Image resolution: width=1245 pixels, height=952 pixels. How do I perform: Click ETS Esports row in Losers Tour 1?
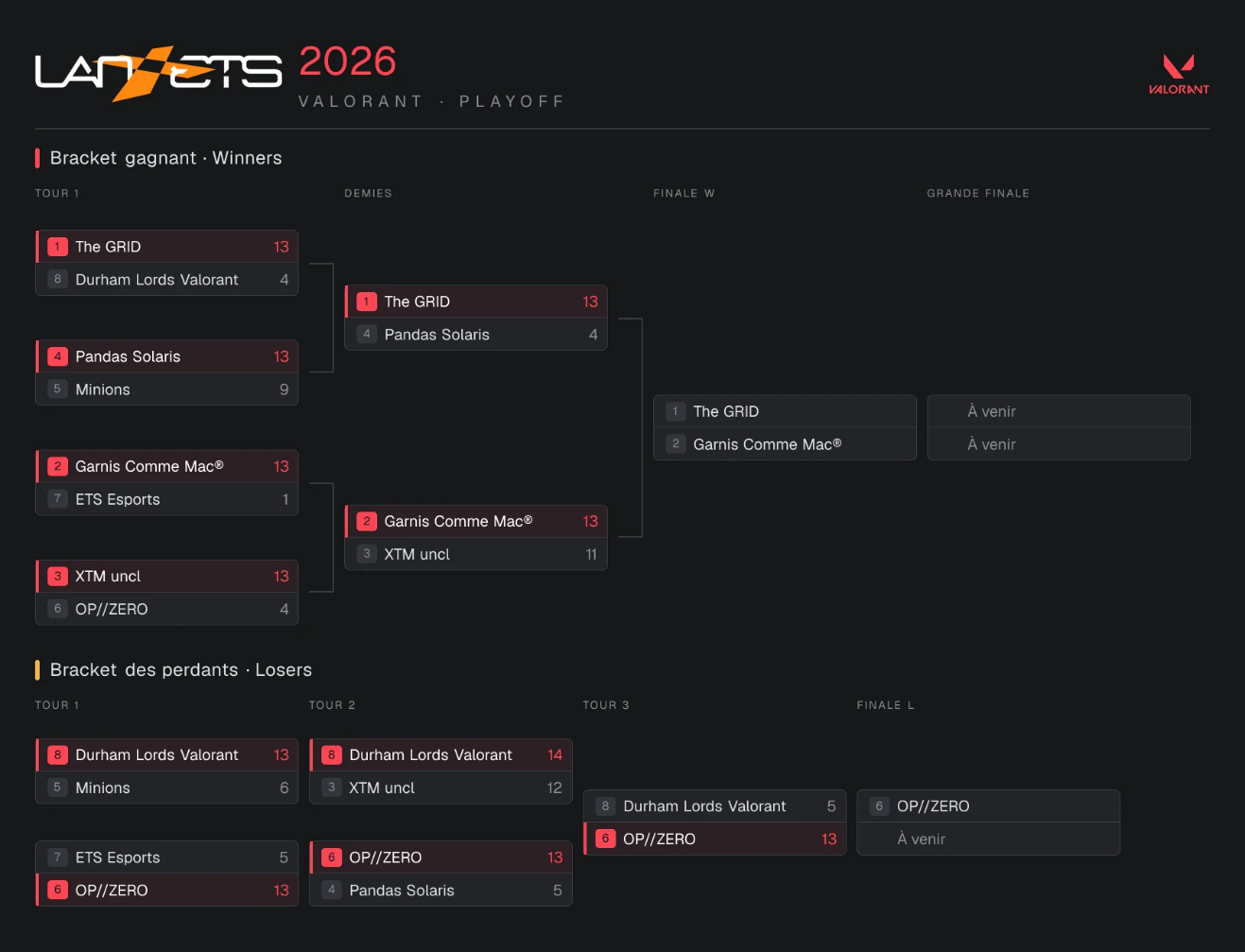[167, 857]
